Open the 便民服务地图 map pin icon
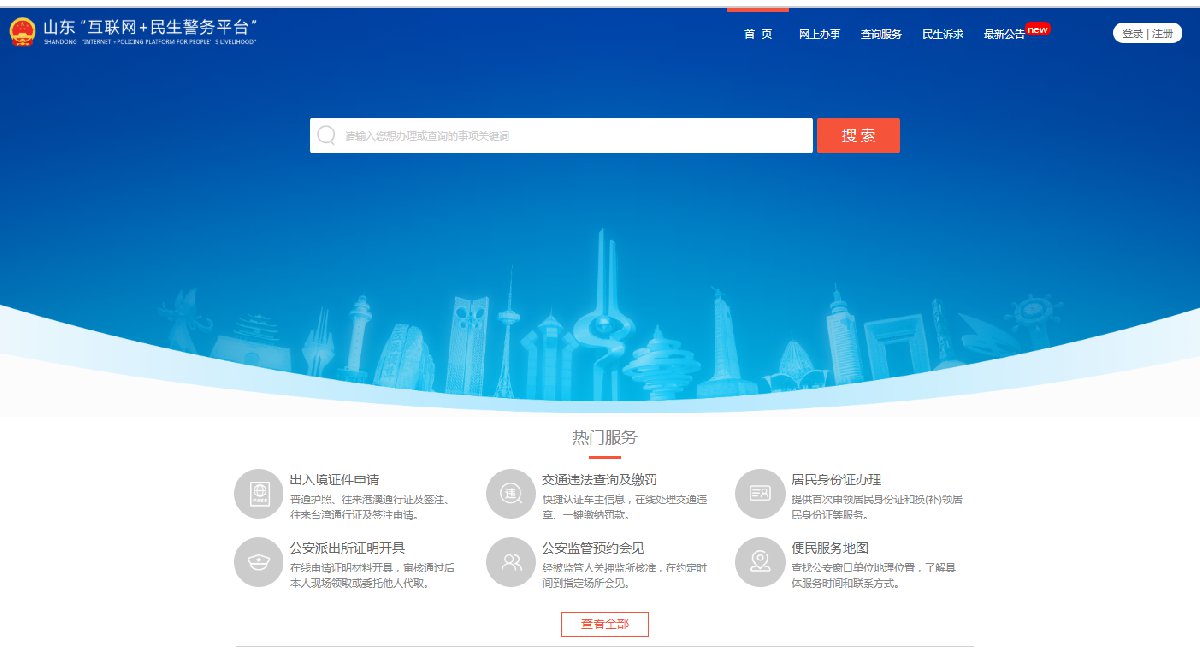The height and width of the screenshot is (649, 1200). point(760,562)
